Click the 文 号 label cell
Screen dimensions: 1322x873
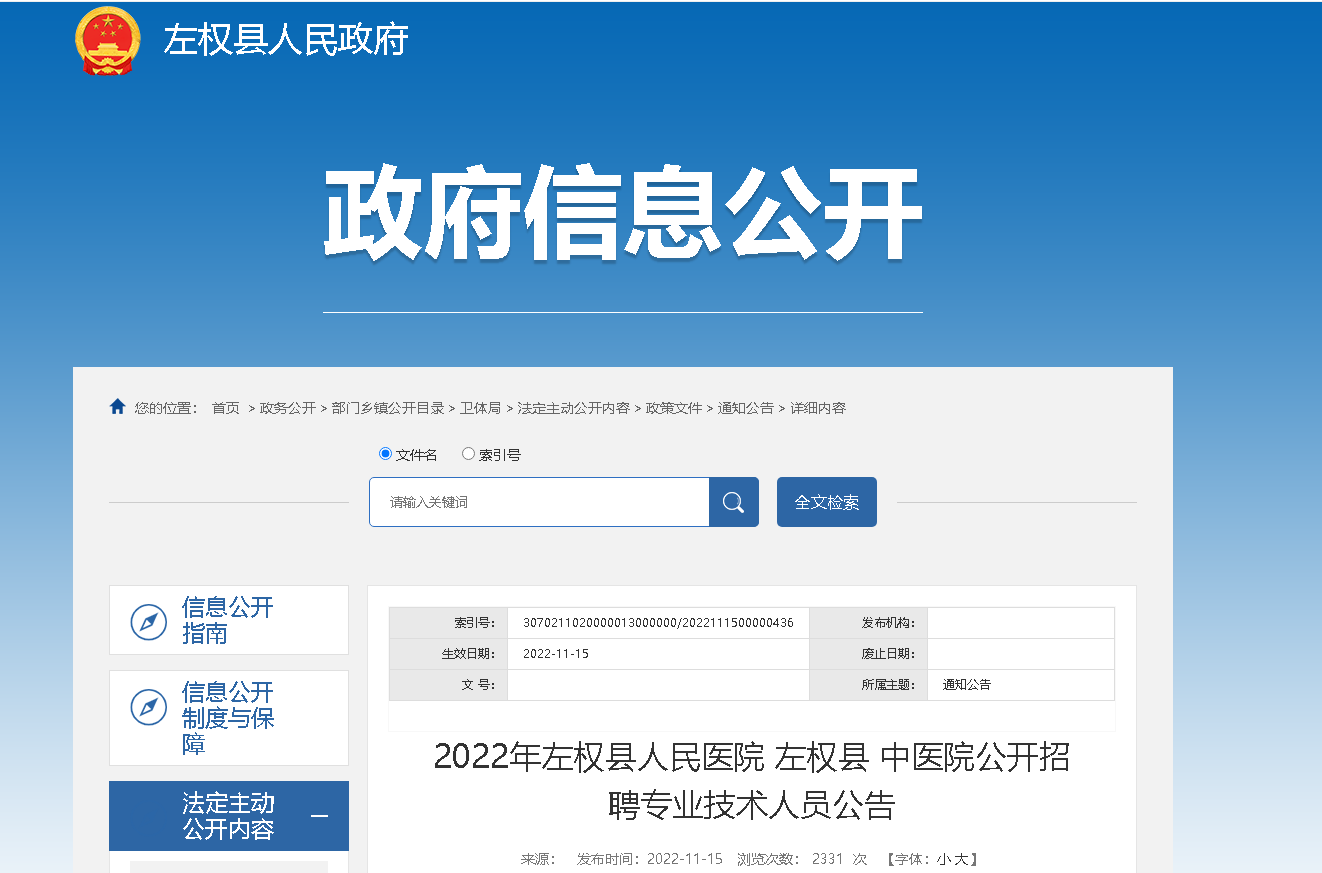point(448,685)
